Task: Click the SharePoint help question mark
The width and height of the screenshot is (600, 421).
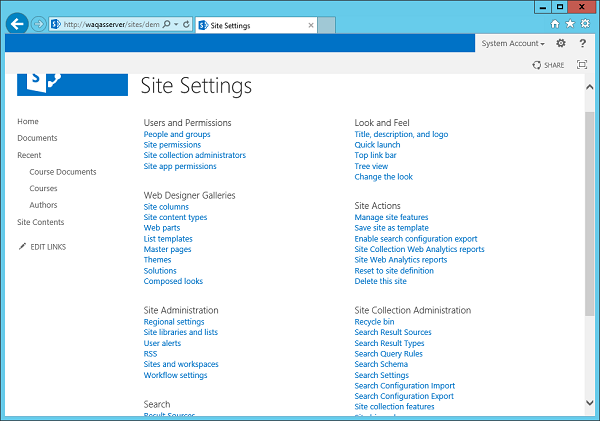Action: 582,43
